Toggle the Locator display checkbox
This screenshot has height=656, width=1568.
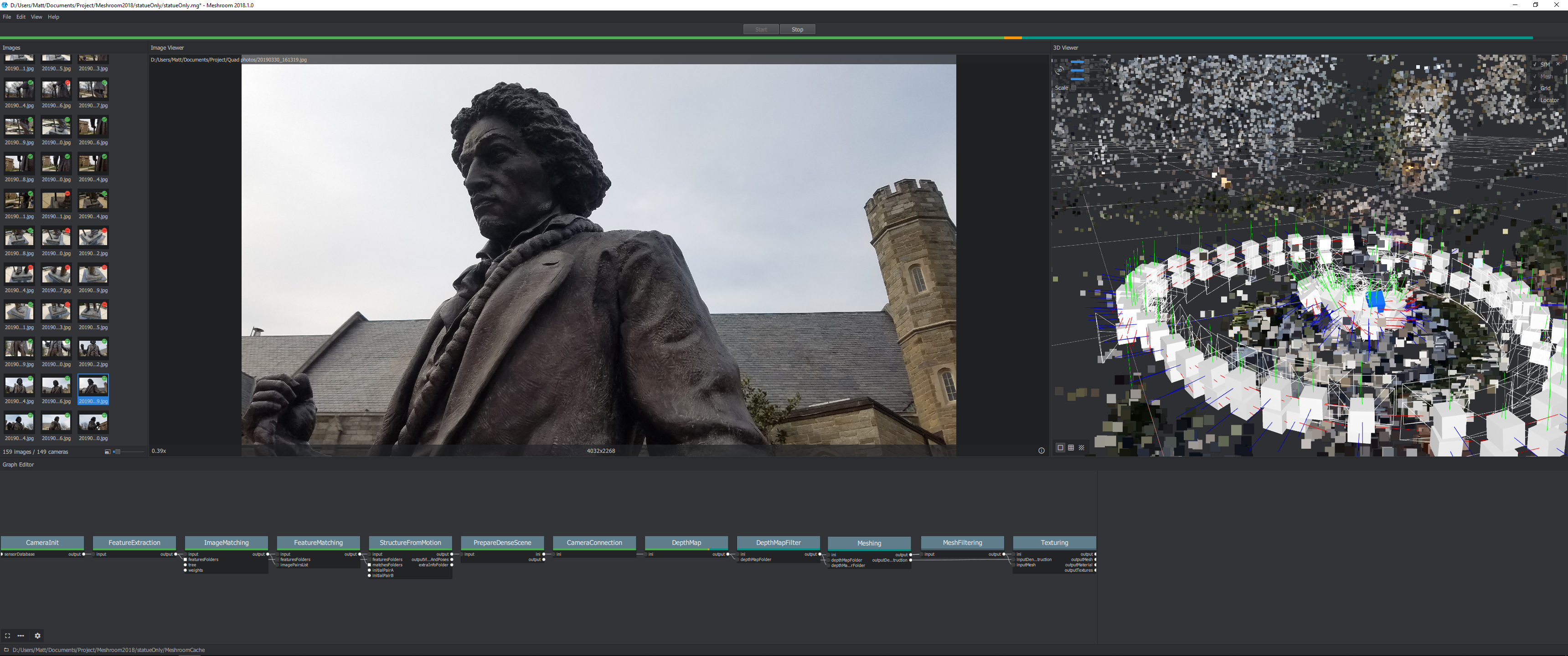pos(1535,100)
